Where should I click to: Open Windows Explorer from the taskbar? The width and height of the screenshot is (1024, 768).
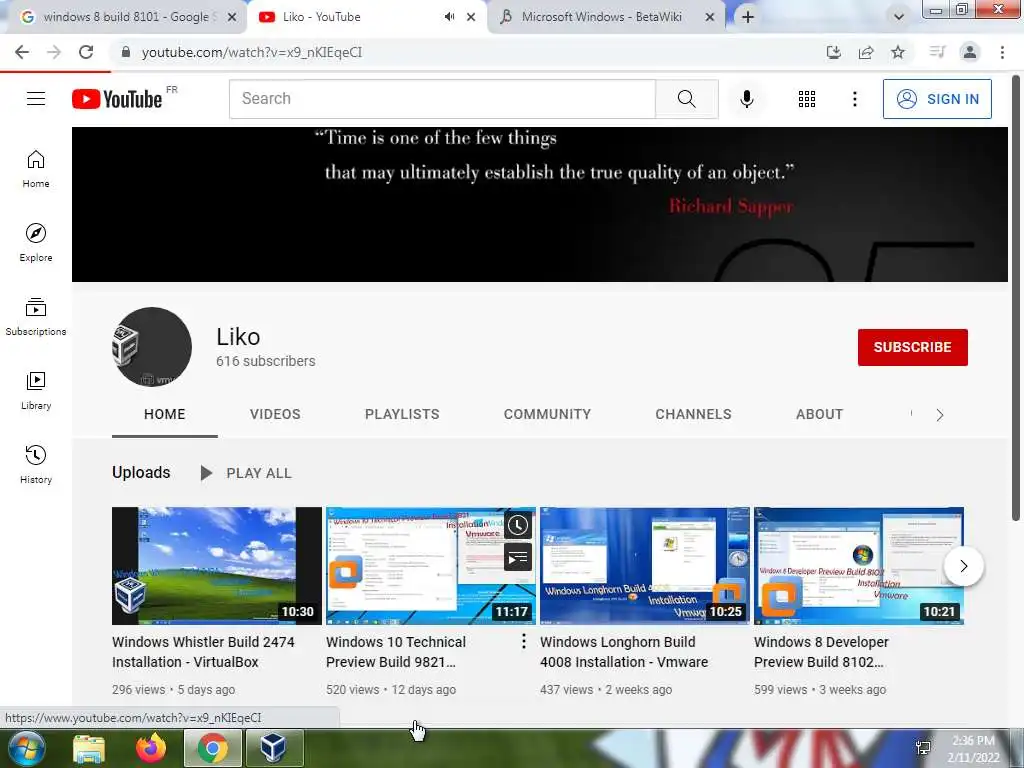point(89,748)
